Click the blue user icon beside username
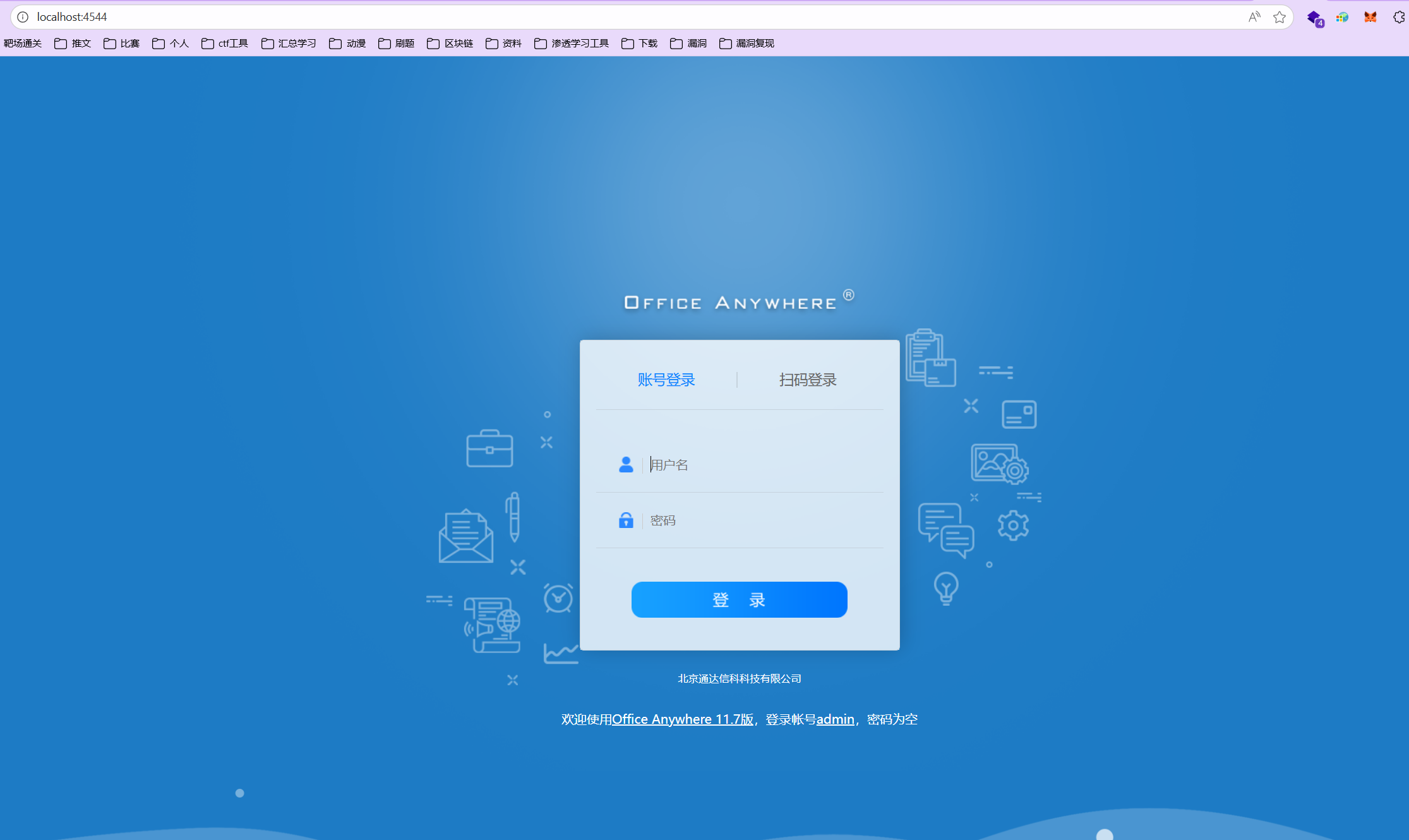This screenshot has height=840, width=1409. click(x=626, y=465)
